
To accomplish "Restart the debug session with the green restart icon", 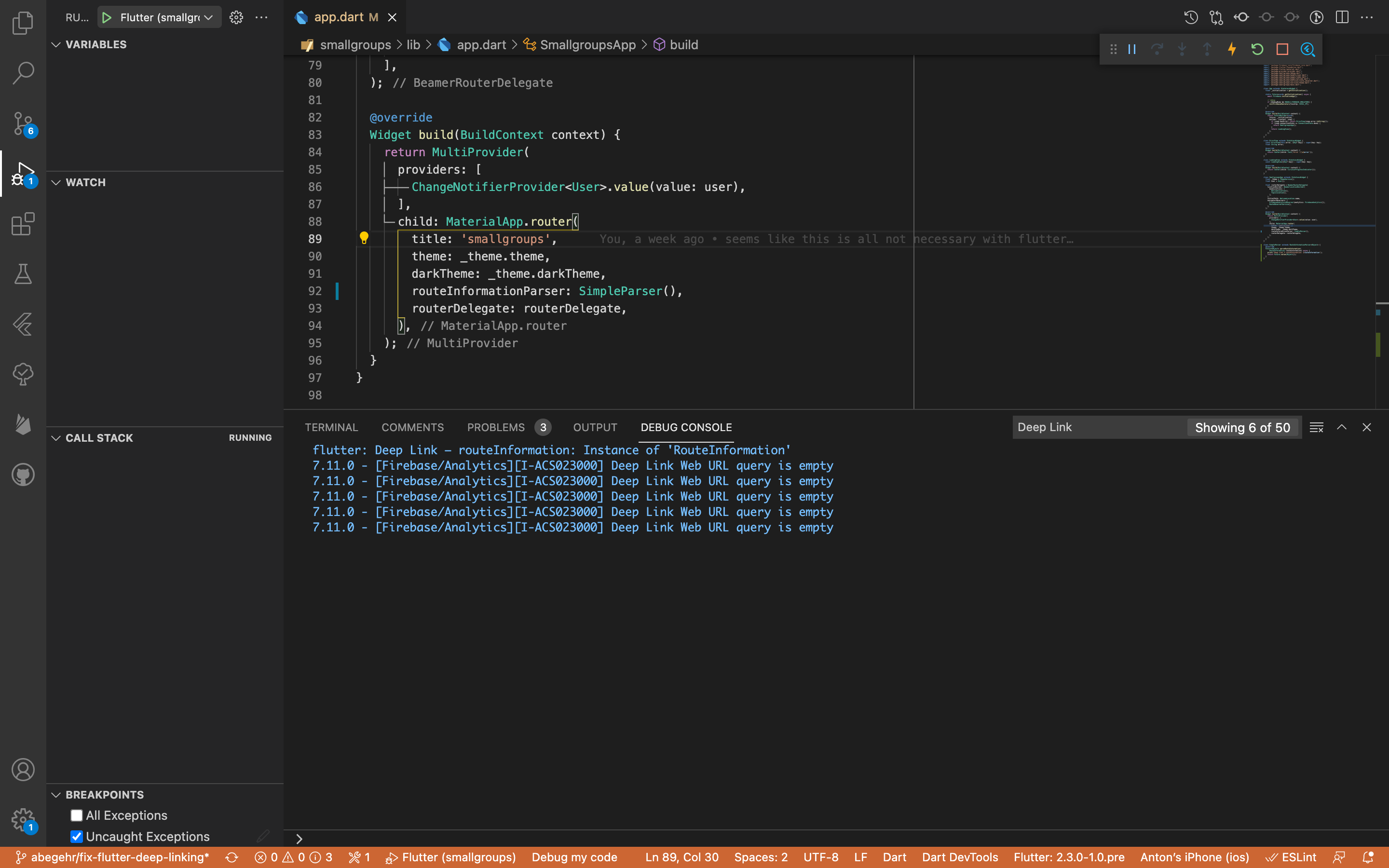I will [x=1257, y=49].
